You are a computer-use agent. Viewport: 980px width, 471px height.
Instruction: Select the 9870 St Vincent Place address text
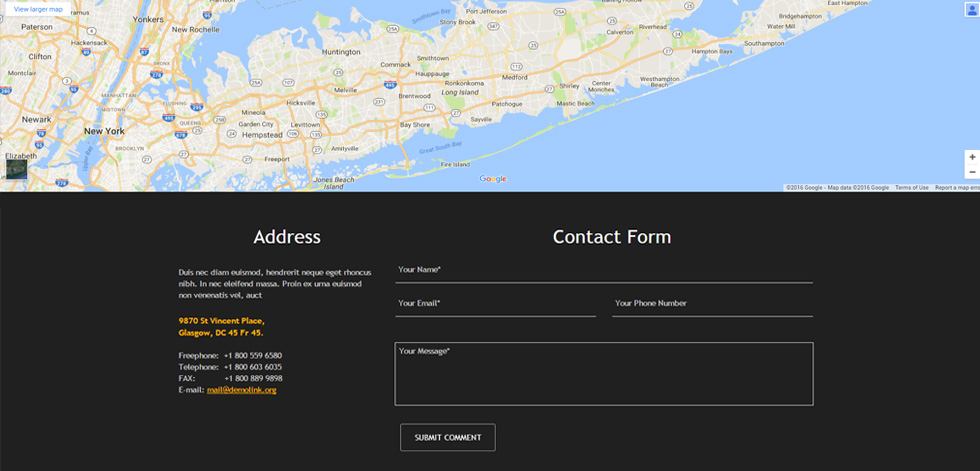point(221,320)
